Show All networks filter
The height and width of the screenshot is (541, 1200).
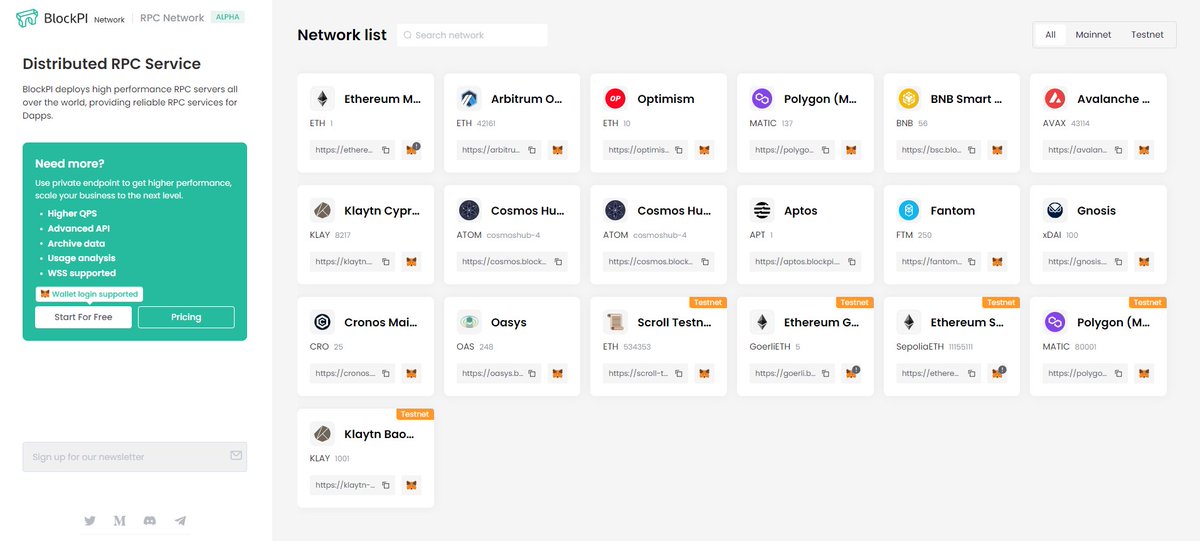point(1051,35)
